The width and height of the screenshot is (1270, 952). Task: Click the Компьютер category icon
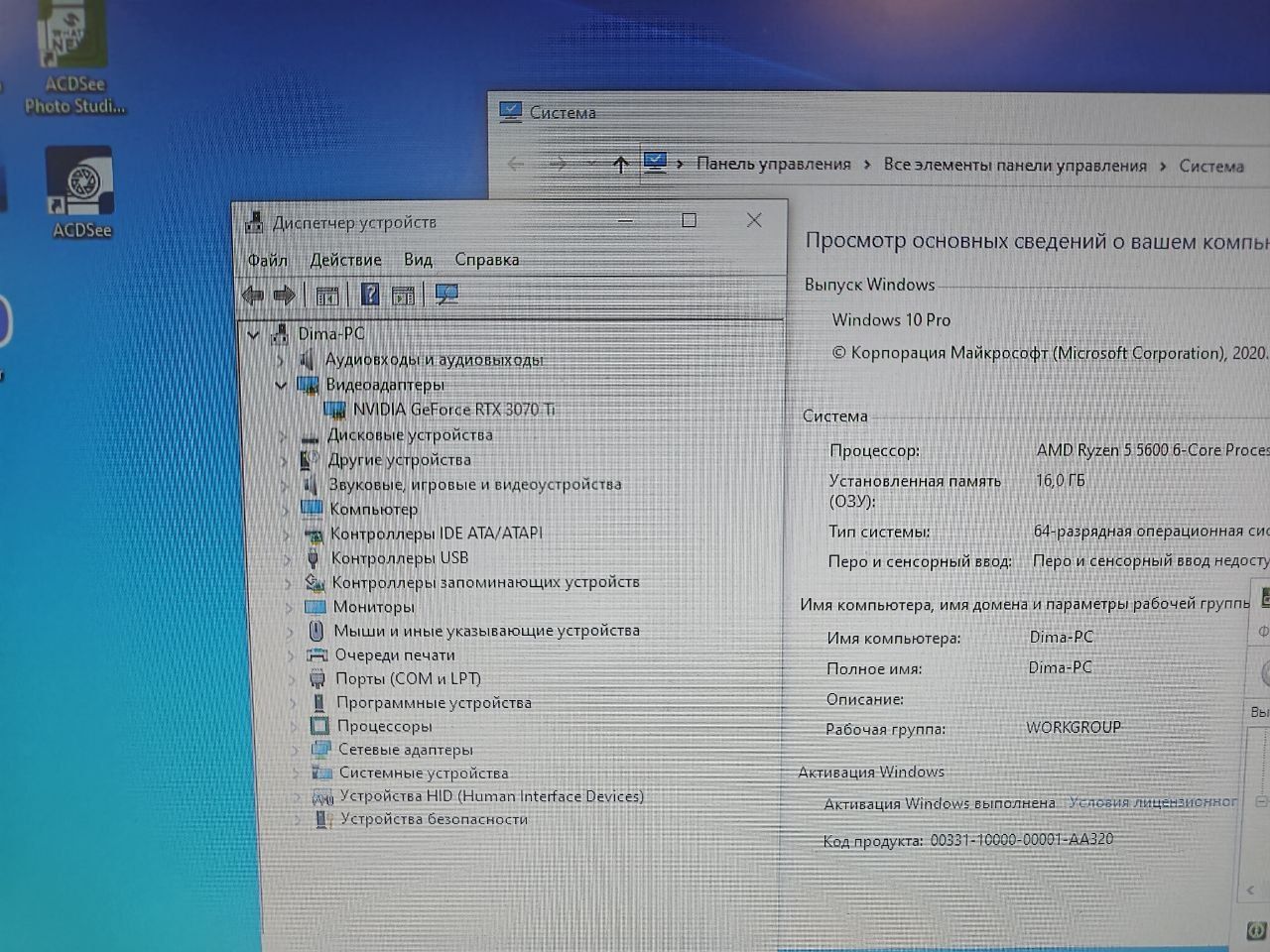click(x=312, y=509)
